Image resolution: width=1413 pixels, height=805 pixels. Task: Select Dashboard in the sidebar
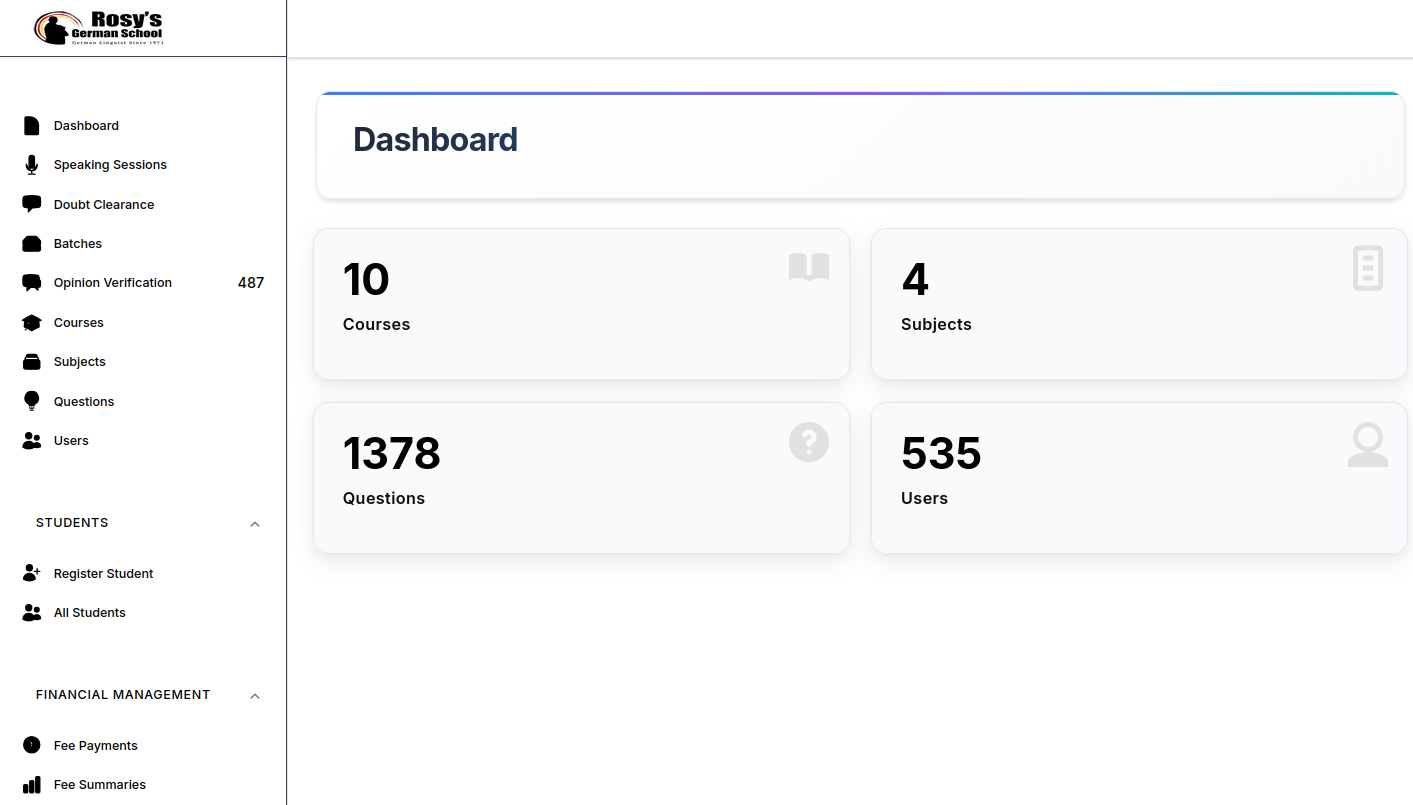tap(86, 125)
